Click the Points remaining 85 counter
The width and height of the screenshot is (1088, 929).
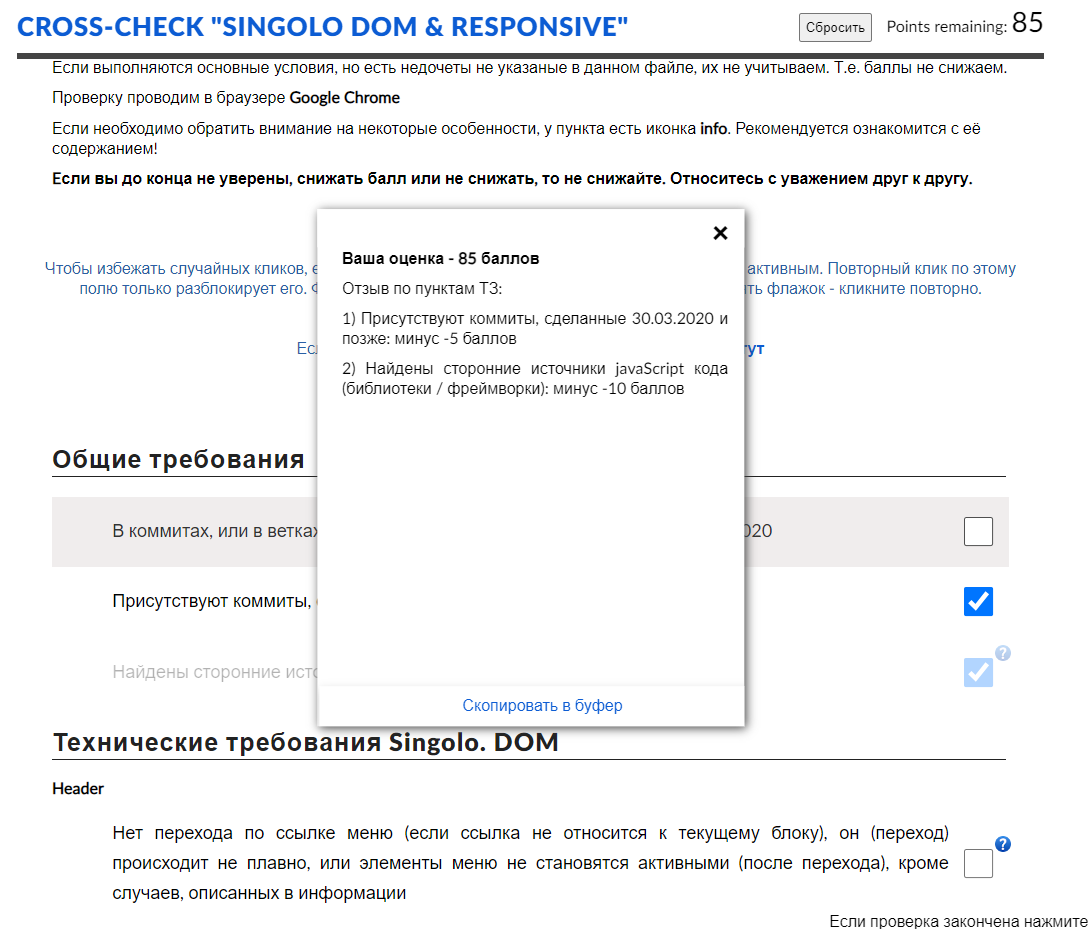(964, 24)
